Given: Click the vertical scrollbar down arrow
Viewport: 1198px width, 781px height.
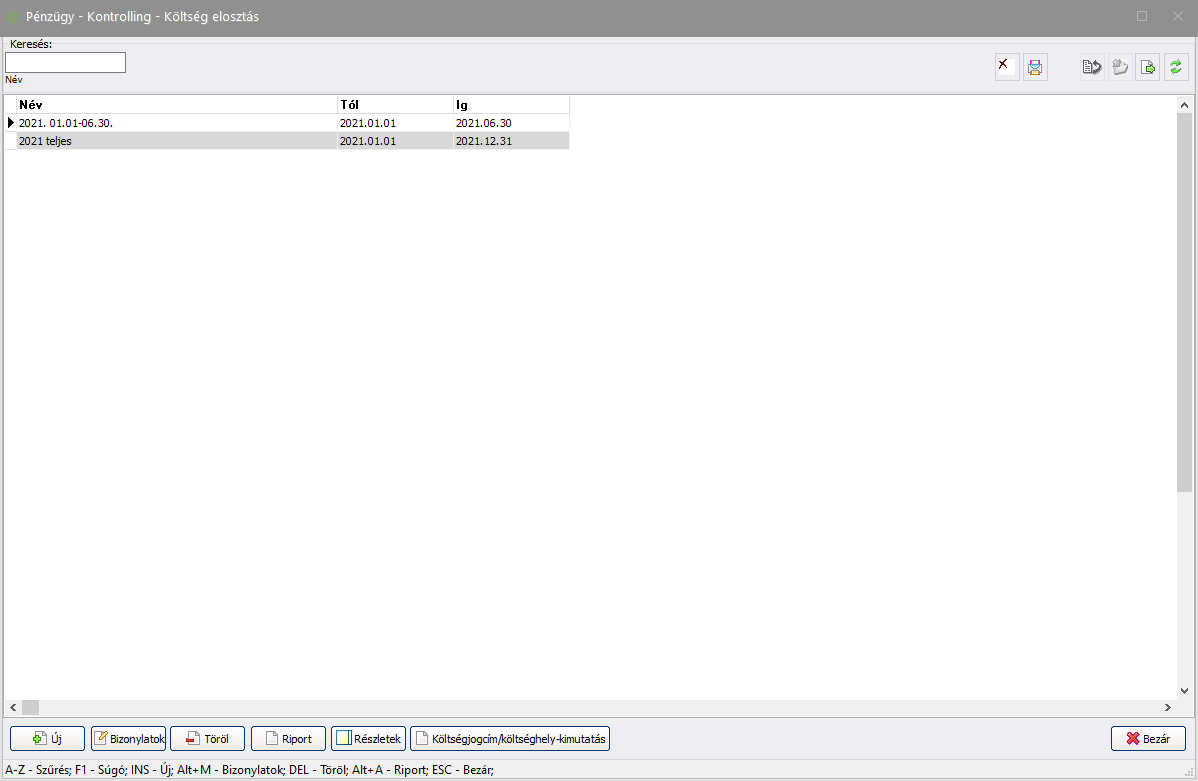Looking at the screenshot, I should (x=1184, y=691).
